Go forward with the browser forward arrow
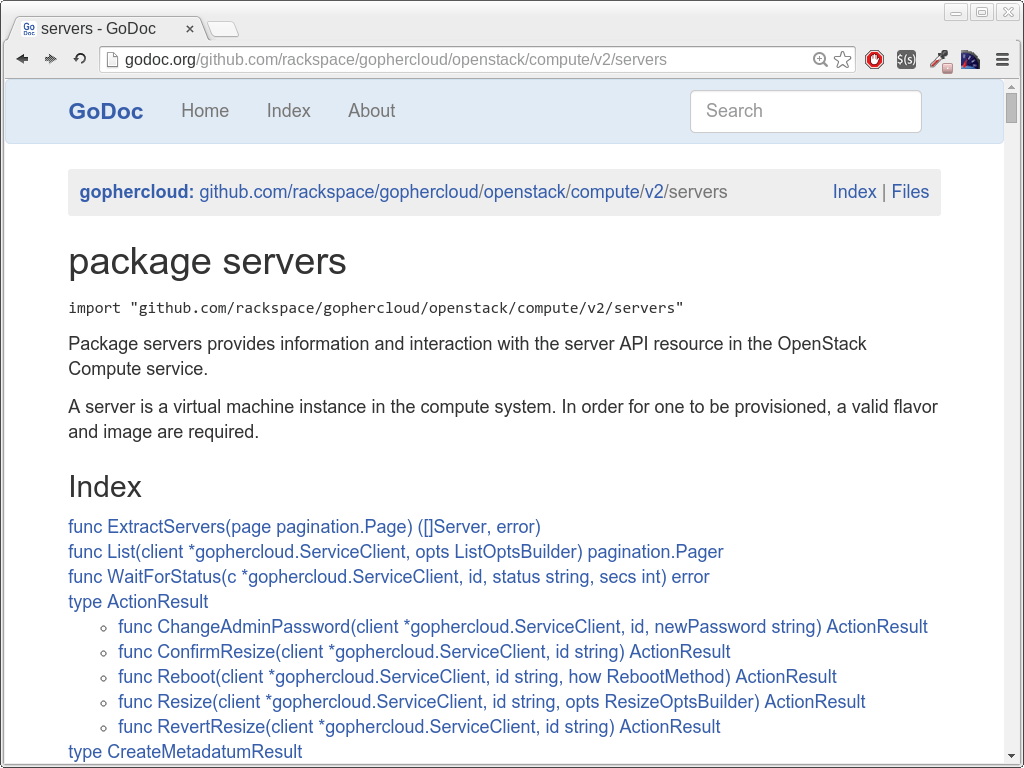 (50, 59)
